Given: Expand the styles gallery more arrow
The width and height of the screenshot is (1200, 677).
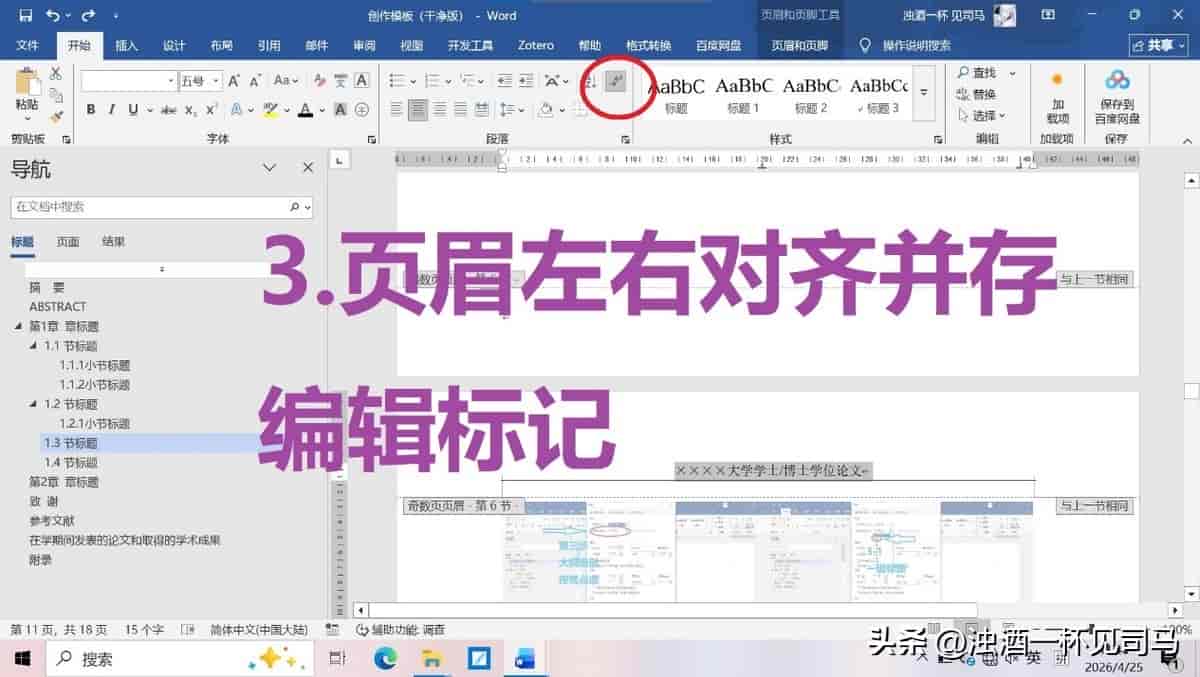Looking at the screenshot, I should [924, 91].
